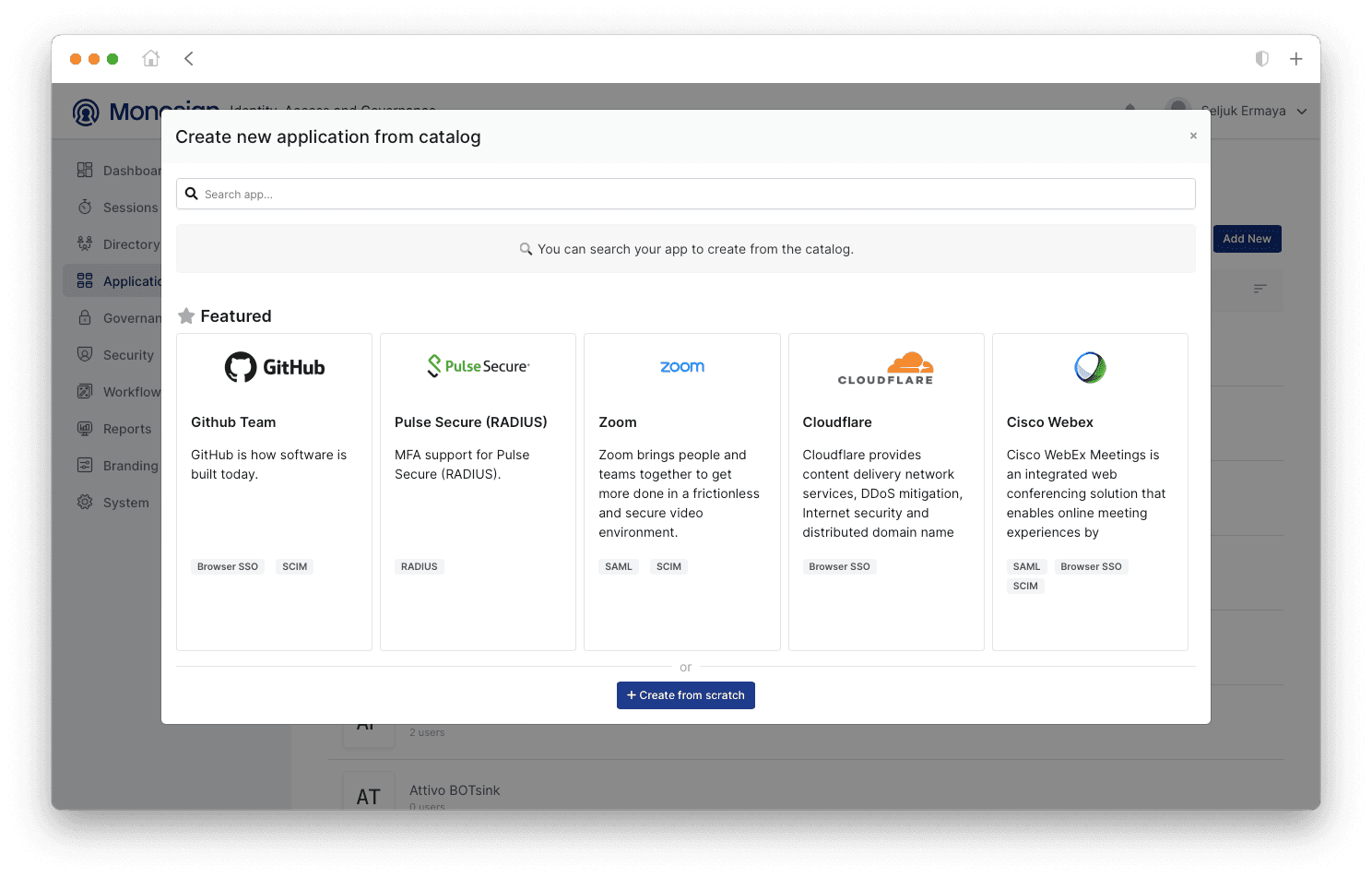Click the Directory label in sidebar
The height and width of the screenshot is (878, 1372).
point(132,244)
